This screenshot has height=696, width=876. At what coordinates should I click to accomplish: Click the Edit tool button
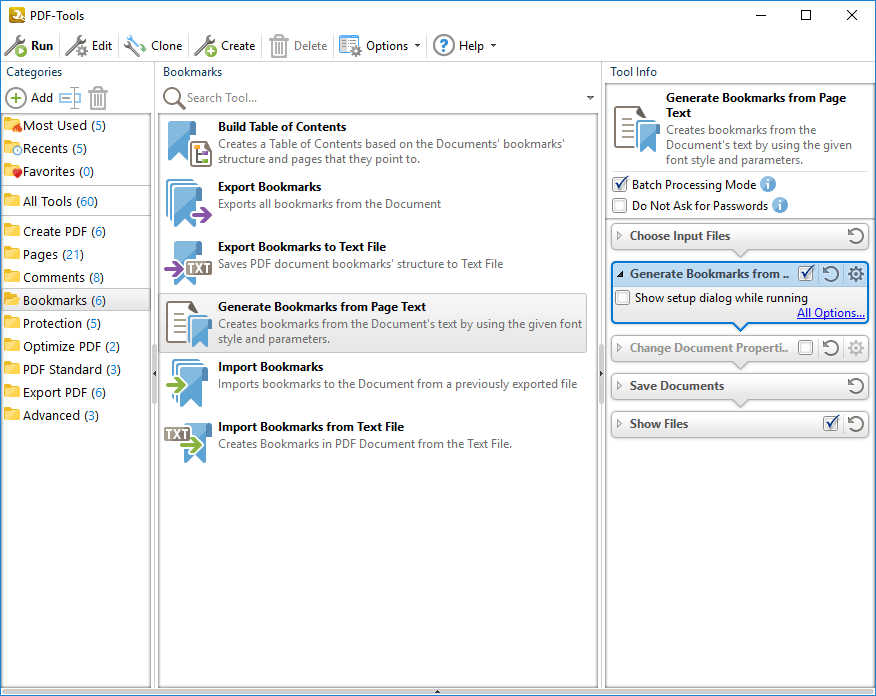coord(89,46)
